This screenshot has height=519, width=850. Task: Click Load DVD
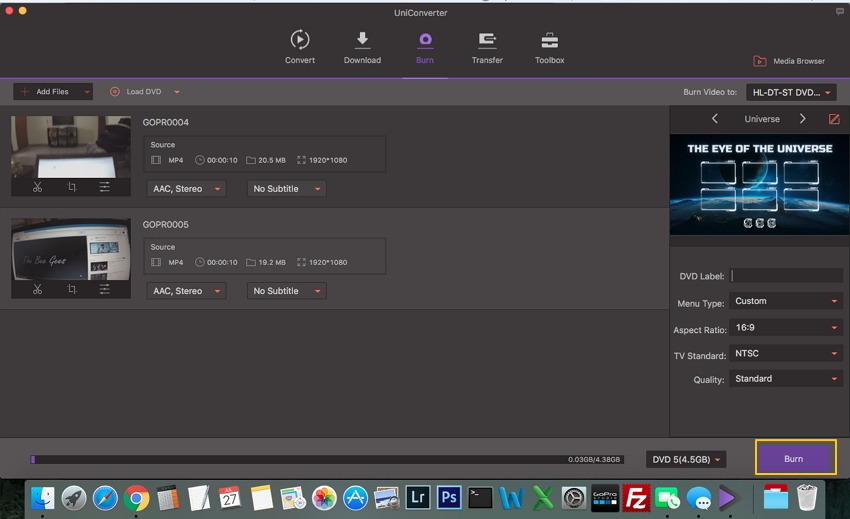136,92
